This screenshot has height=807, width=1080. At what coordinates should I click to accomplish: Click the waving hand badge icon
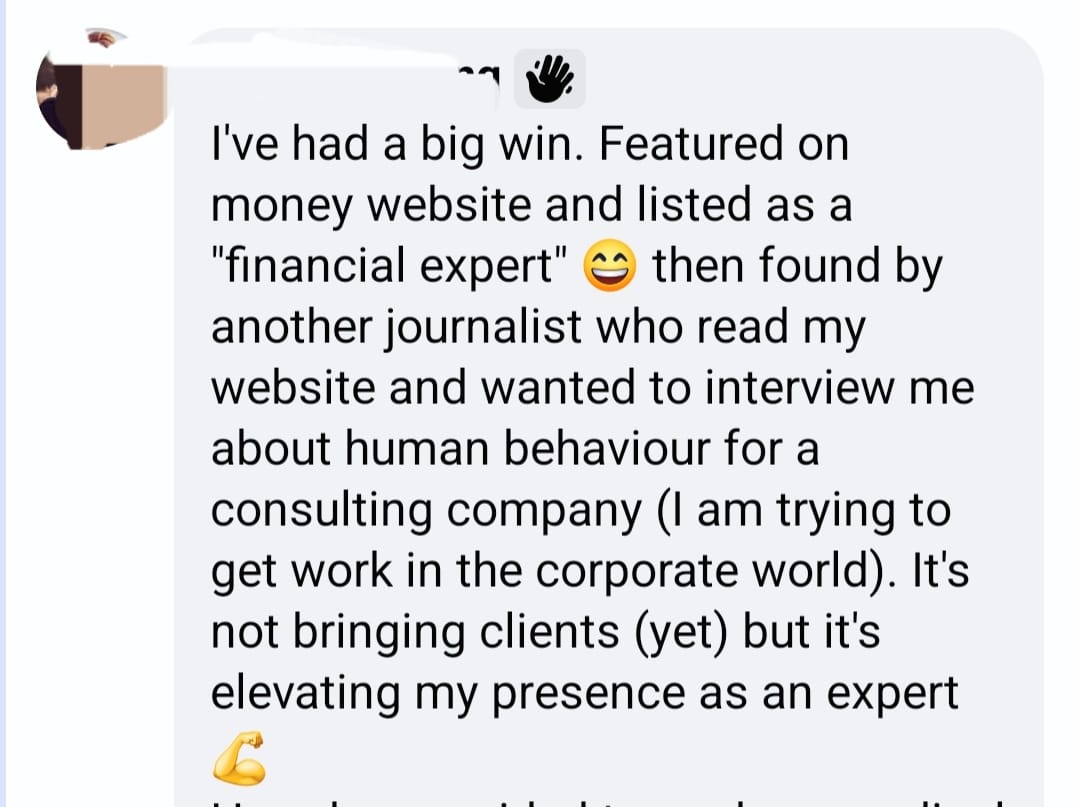point(549,79)
